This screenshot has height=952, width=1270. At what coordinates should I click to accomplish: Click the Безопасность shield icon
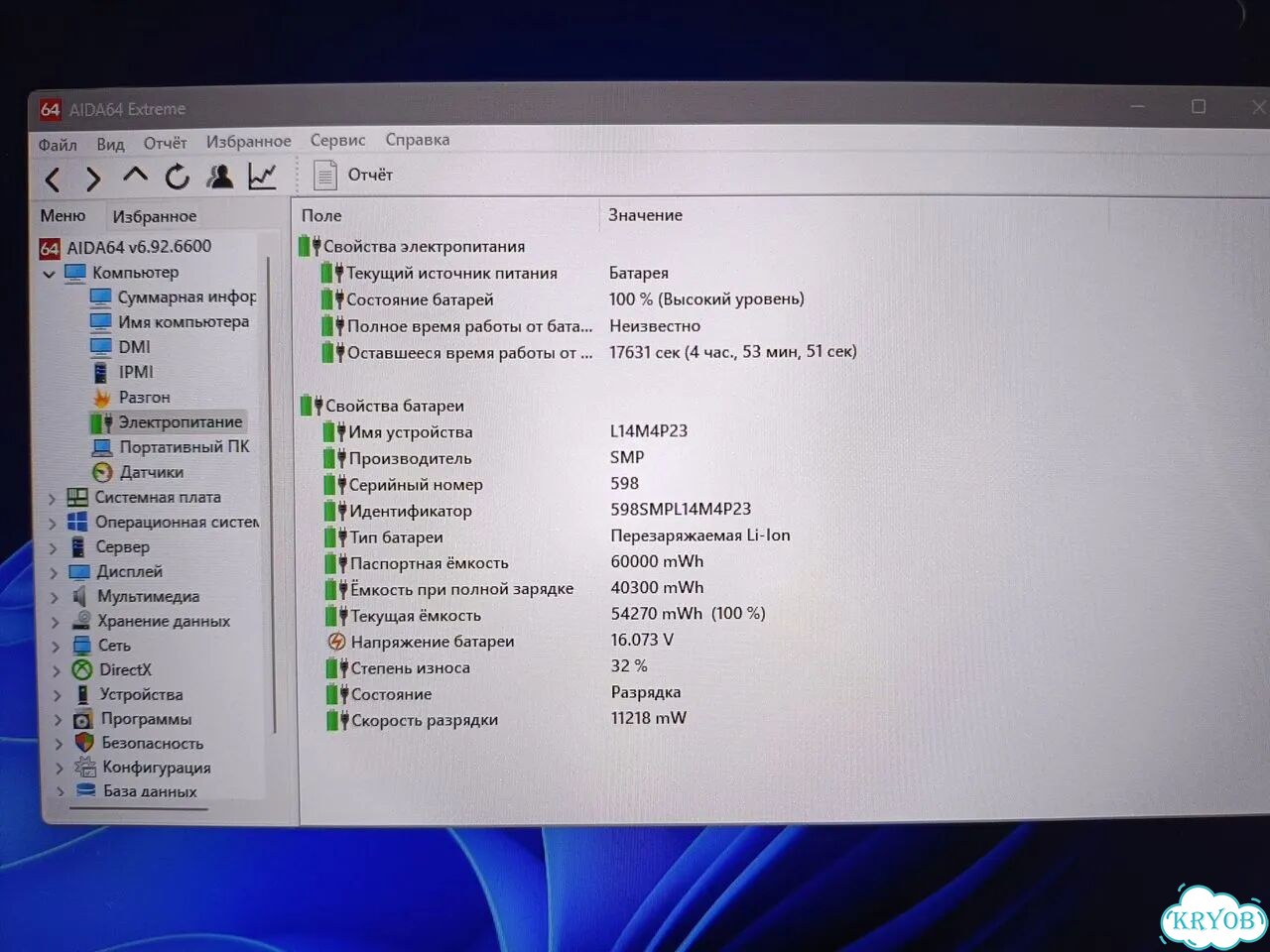click(84, 743)
